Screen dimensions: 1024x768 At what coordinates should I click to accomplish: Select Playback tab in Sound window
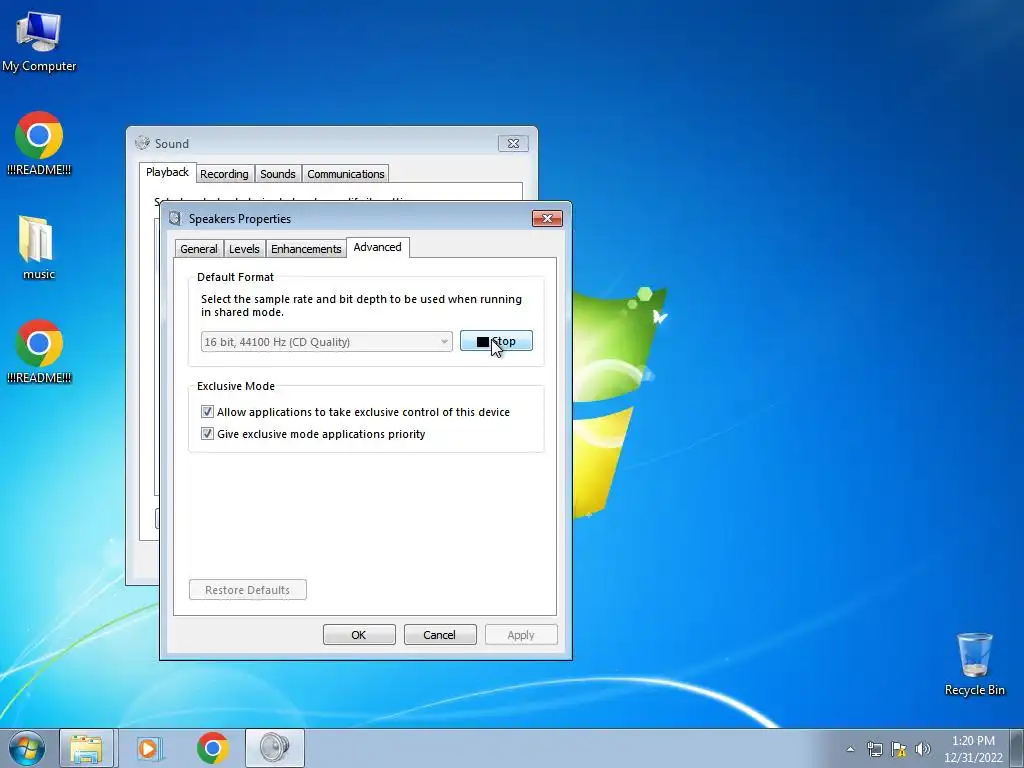[167, 172]
